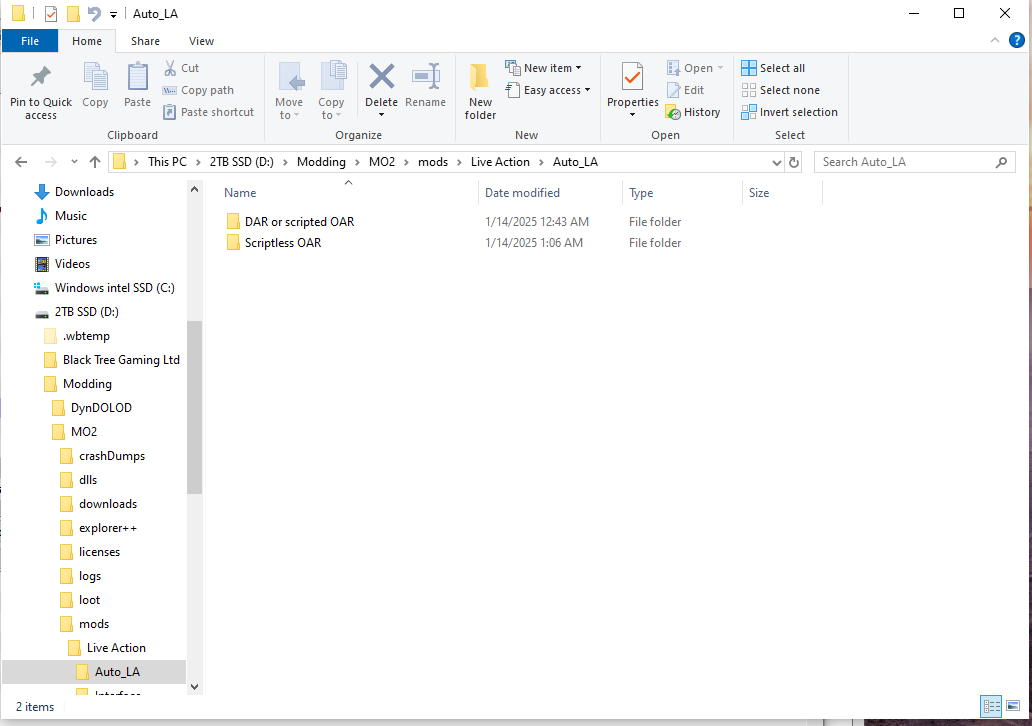
Task: Open the New item dropdown
Action: click(x=544, y=68)
